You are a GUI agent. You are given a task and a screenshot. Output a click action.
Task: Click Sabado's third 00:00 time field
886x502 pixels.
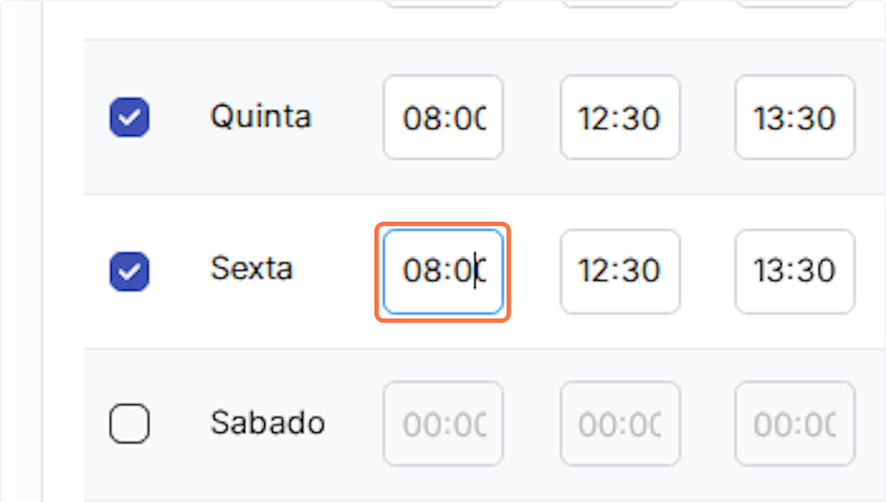coord(794,424)
